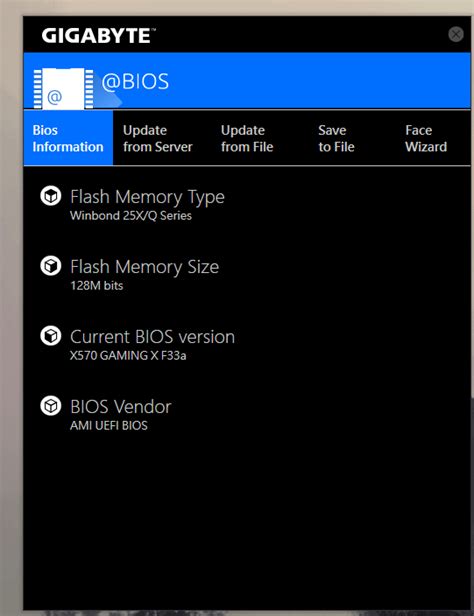Close the @BIOS window

tap(456, 34)
